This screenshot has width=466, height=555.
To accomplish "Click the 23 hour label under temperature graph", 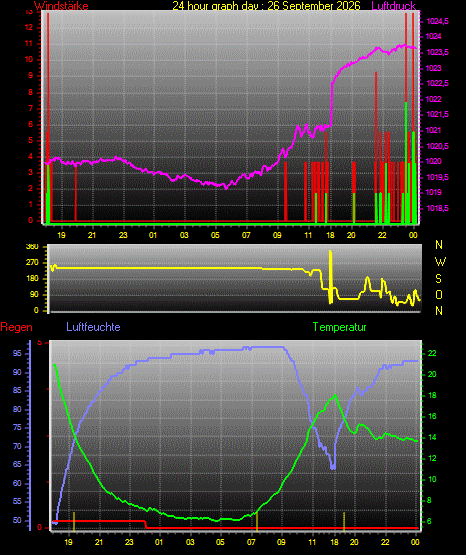I will 129,542.
